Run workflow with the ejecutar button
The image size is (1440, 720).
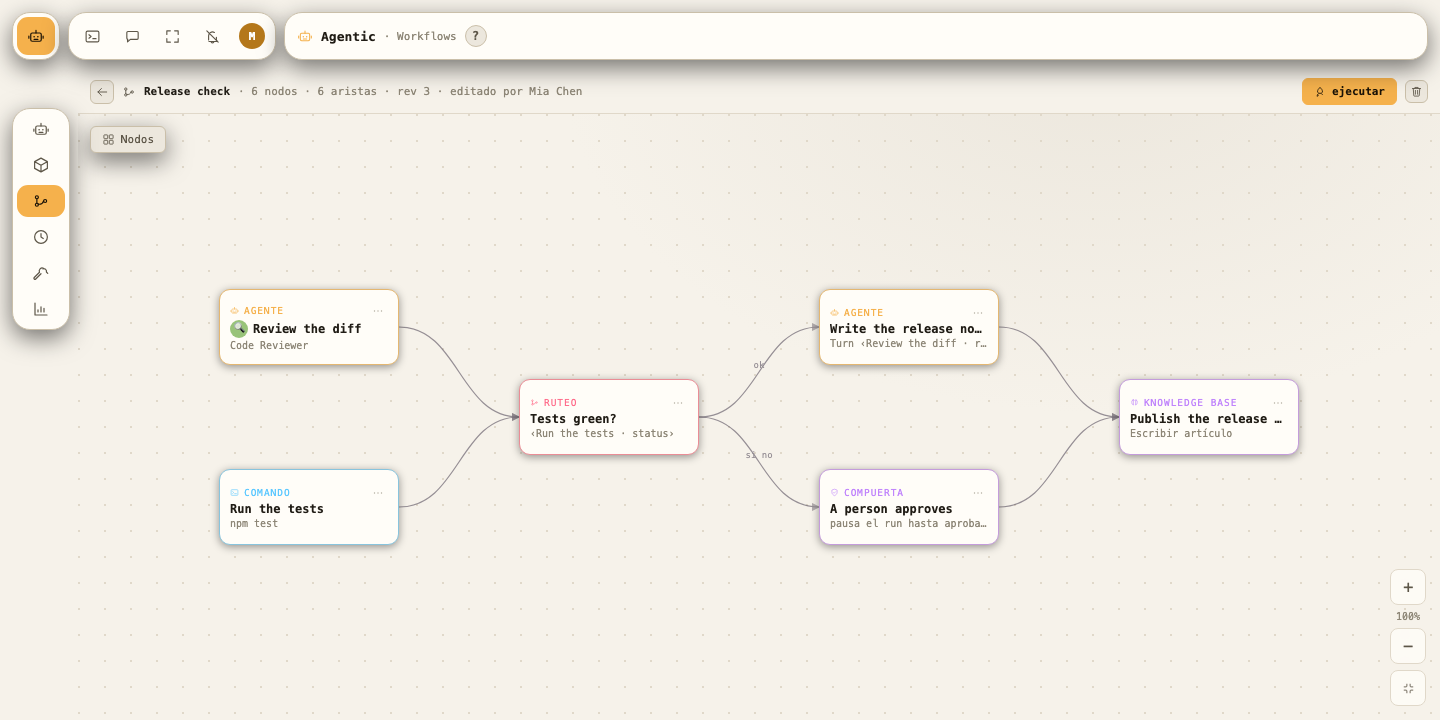click(1349, 92)
